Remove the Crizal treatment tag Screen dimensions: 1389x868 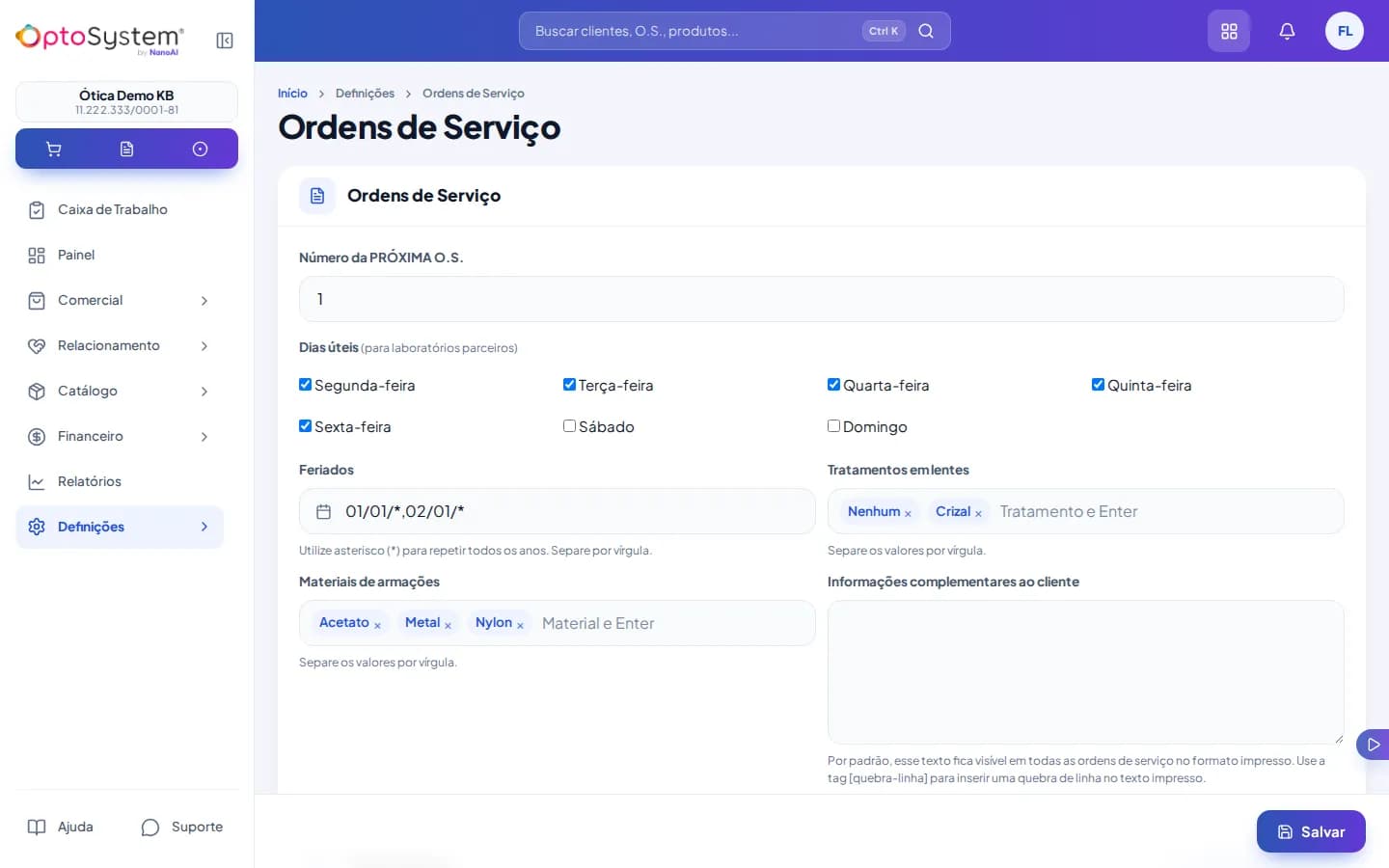978,513
